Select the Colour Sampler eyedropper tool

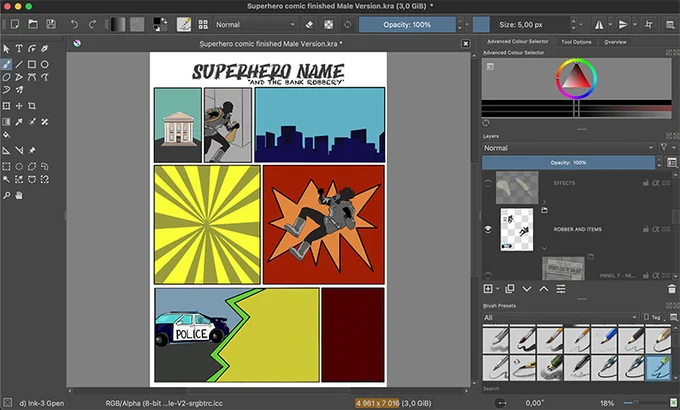pos(19,122)
